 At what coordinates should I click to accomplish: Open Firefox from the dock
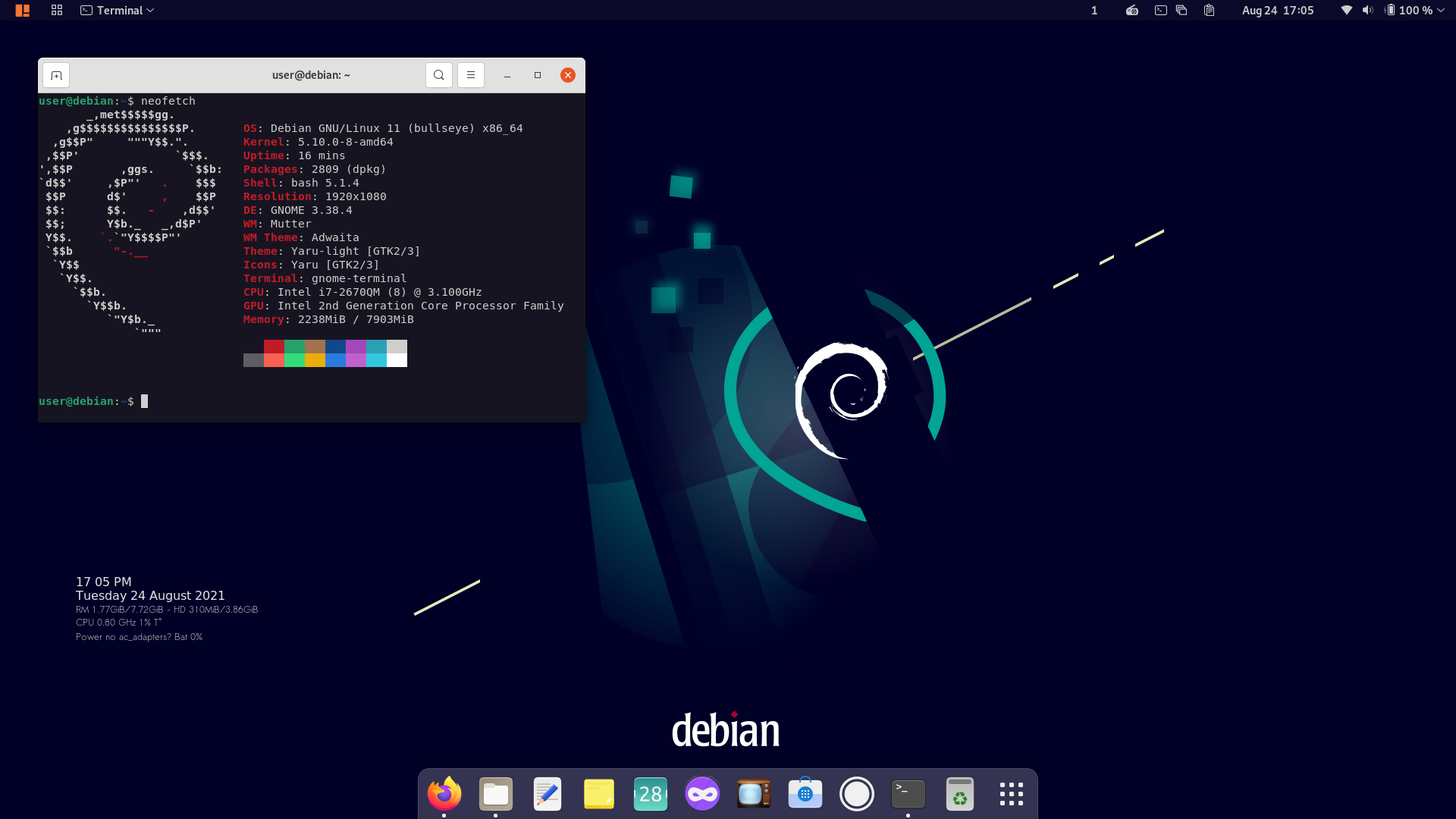[444, 794]
